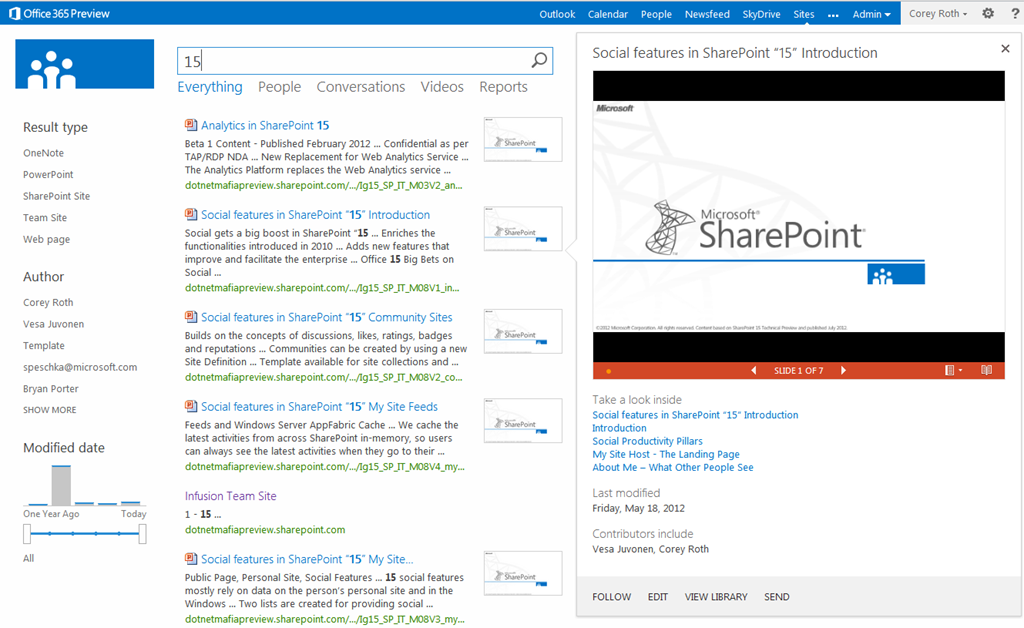
Task: Open Analytics in SharePoint 15 result
Action: pyautogui.click(x=265, y=125)
